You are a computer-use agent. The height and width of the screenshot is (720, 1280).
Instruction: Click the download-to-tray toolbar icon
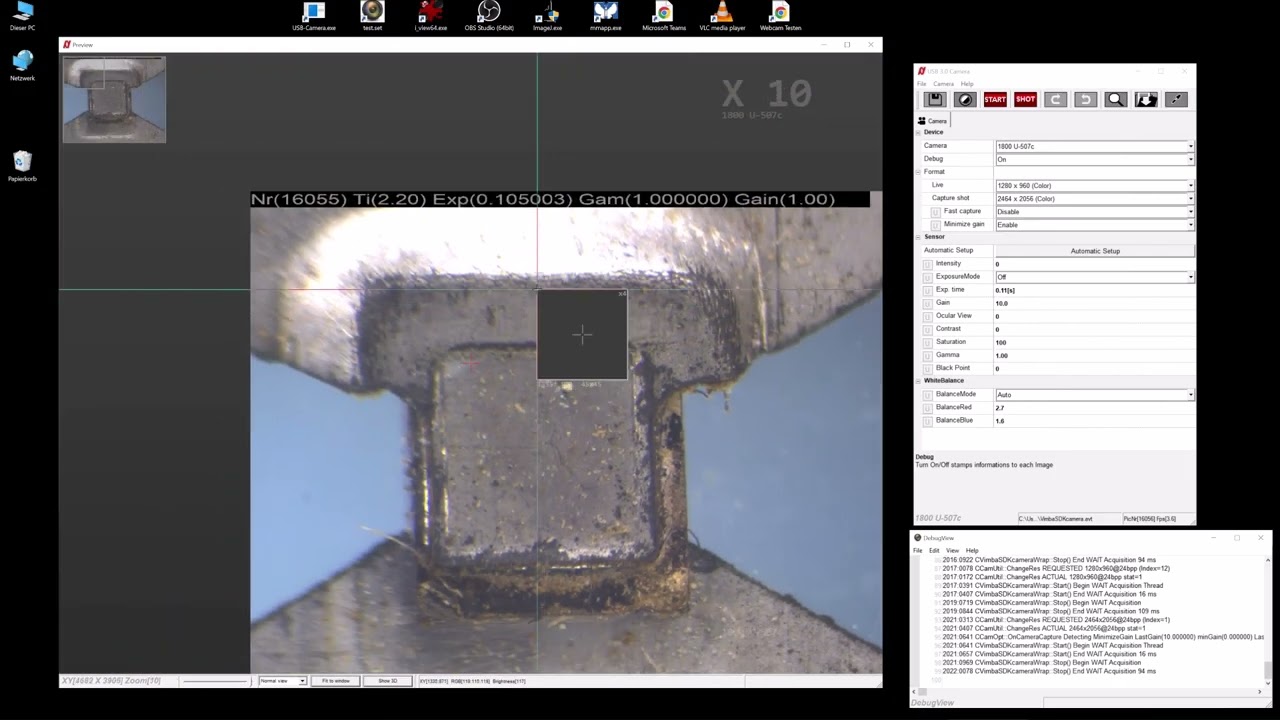tap(1146, 99)
